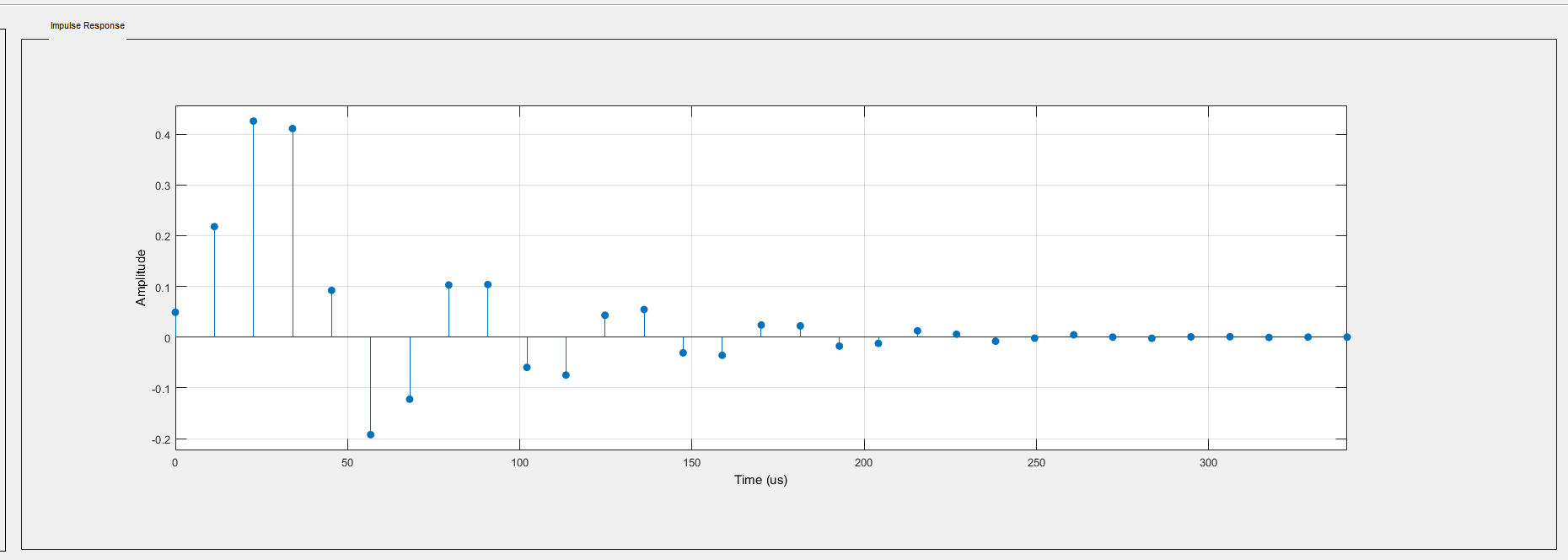Click the first sample marker at time zero
Image resolution: width=1568 pixels, height=560 pixels.
pyautogui.click(x=175, y=312)
